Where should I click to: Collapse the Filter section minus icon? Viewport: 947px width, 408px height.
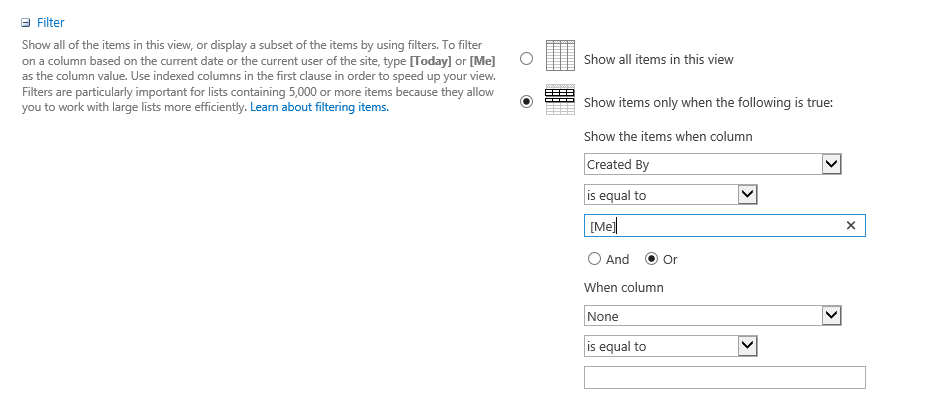pos(25,23)
